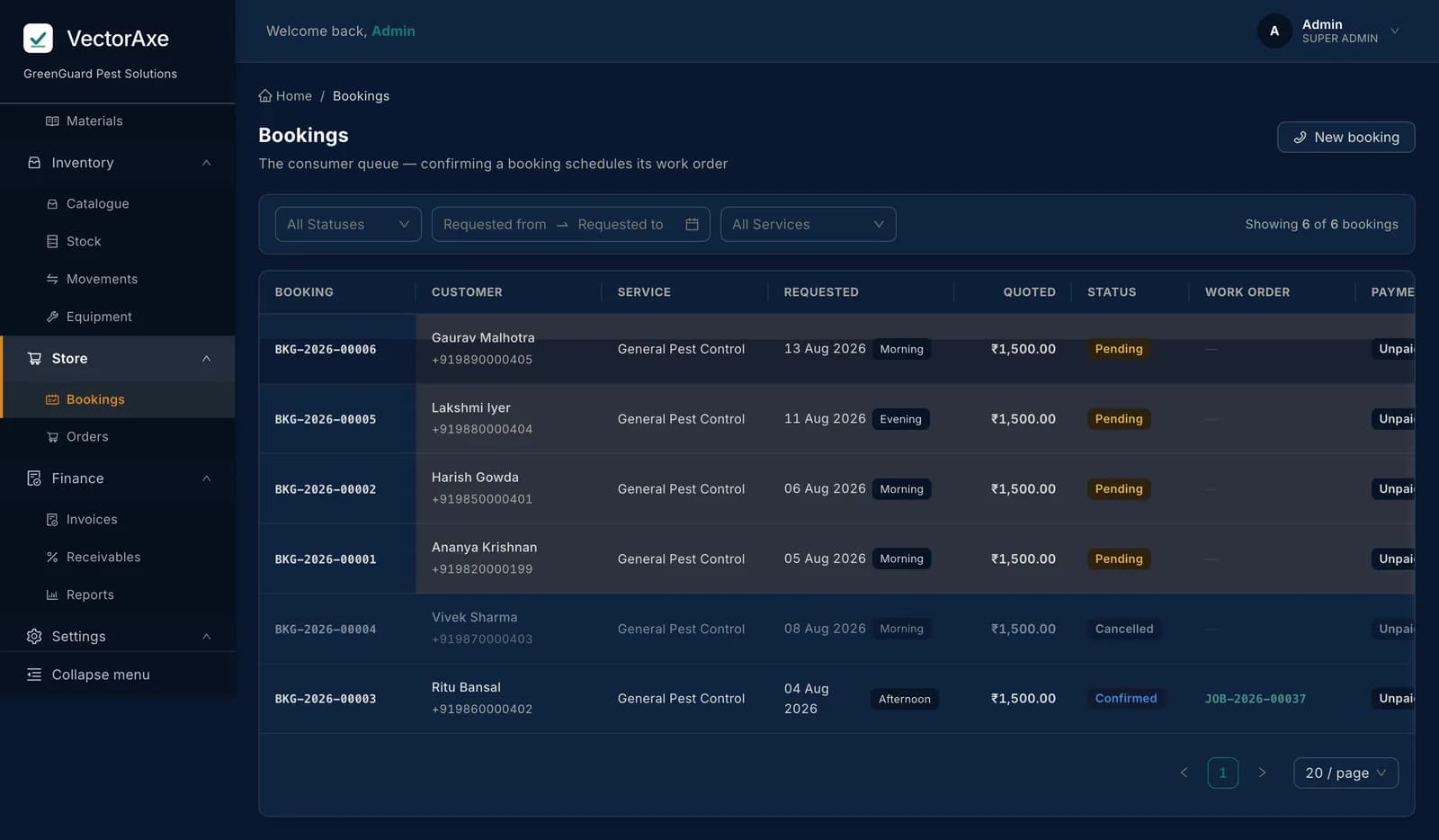The image size is (1439, 840).
Task: Click the Evening slot tag for Lakshmi Iyer
Action: click(x=900, y=419)
